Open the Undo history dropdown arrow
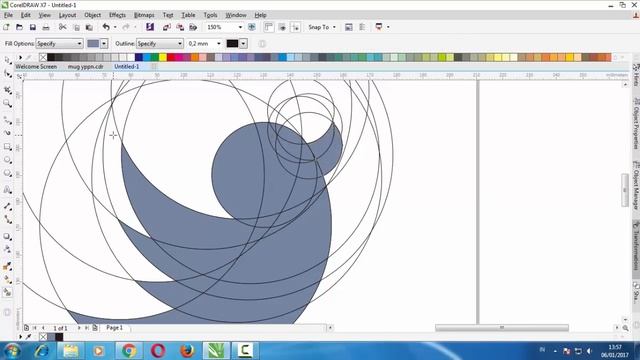 click(115, 27)
